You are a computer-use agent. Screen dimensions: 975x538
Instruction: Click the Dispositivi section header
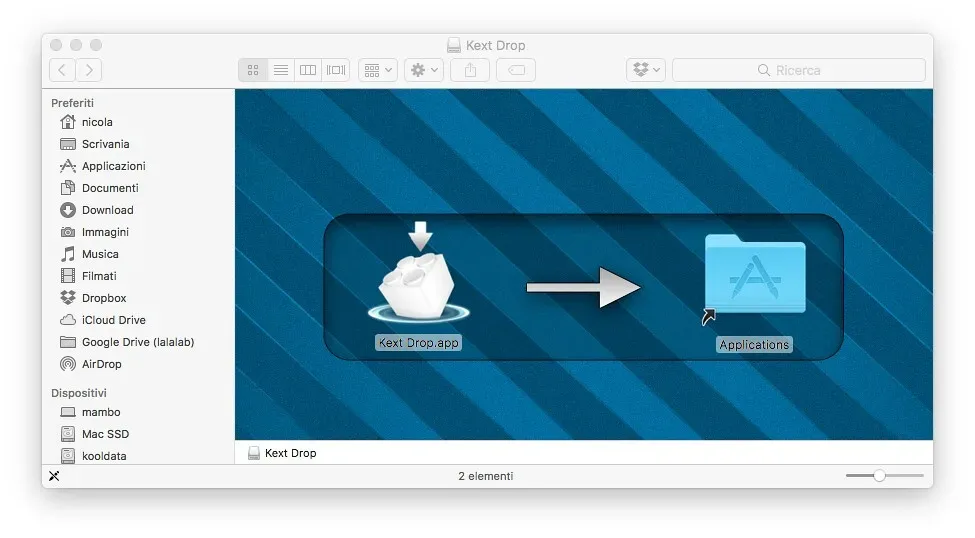click(x=78, y=393)
